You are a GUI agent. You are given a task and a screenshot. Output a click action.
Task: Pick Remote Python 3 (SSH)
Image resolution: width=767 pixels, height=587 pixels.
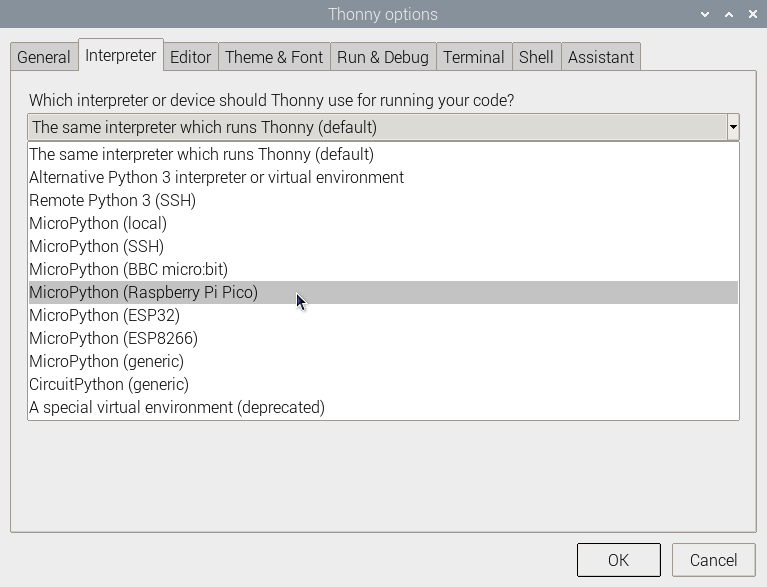(x=112, y=201)
